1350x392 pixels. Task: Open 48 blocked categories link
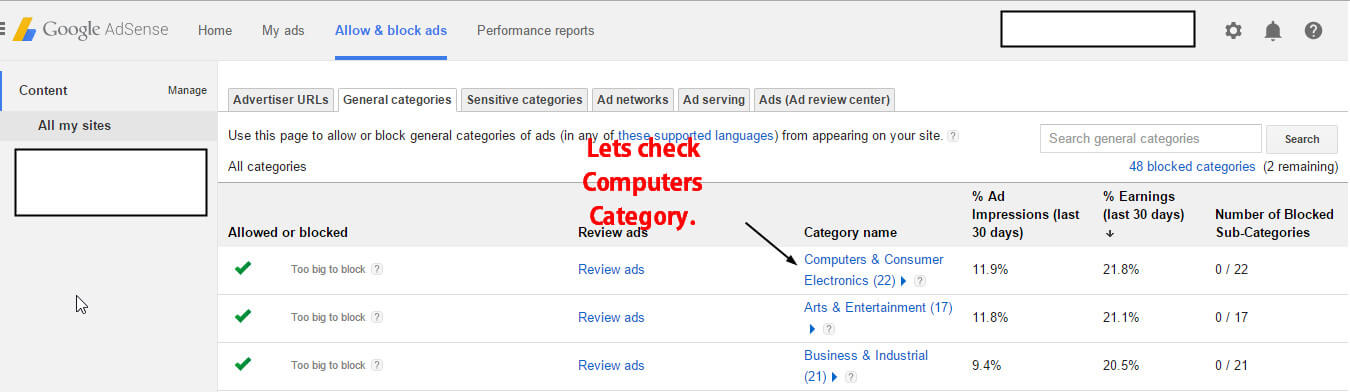click(1192, 167)
